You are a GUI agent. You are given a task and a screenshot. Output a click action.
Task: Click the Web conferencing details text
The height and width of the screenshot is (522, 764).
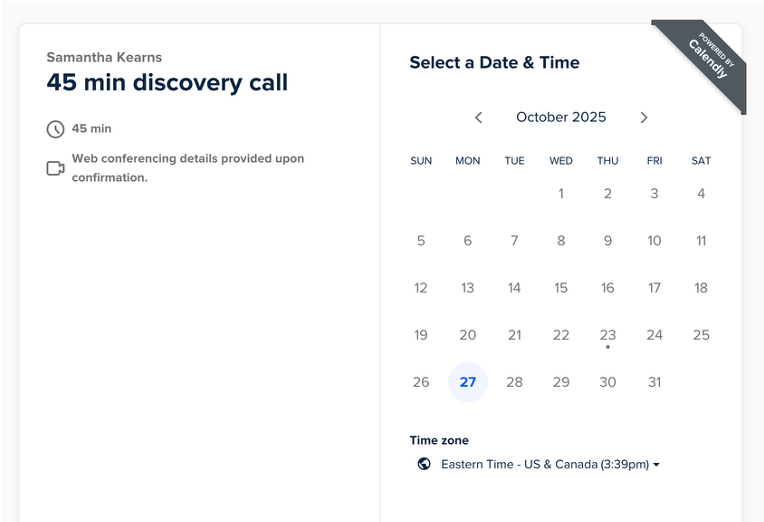[188, 168]
